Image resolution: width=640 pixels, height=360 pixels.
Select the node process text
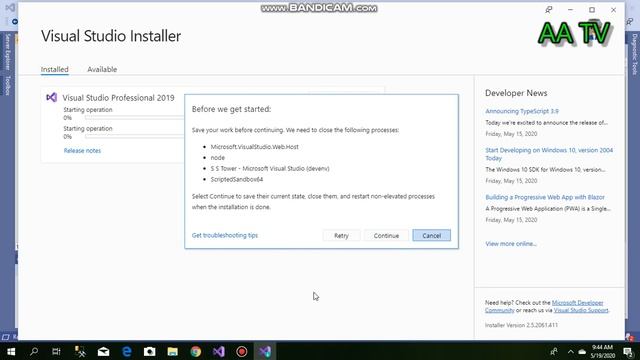[218, 158]
